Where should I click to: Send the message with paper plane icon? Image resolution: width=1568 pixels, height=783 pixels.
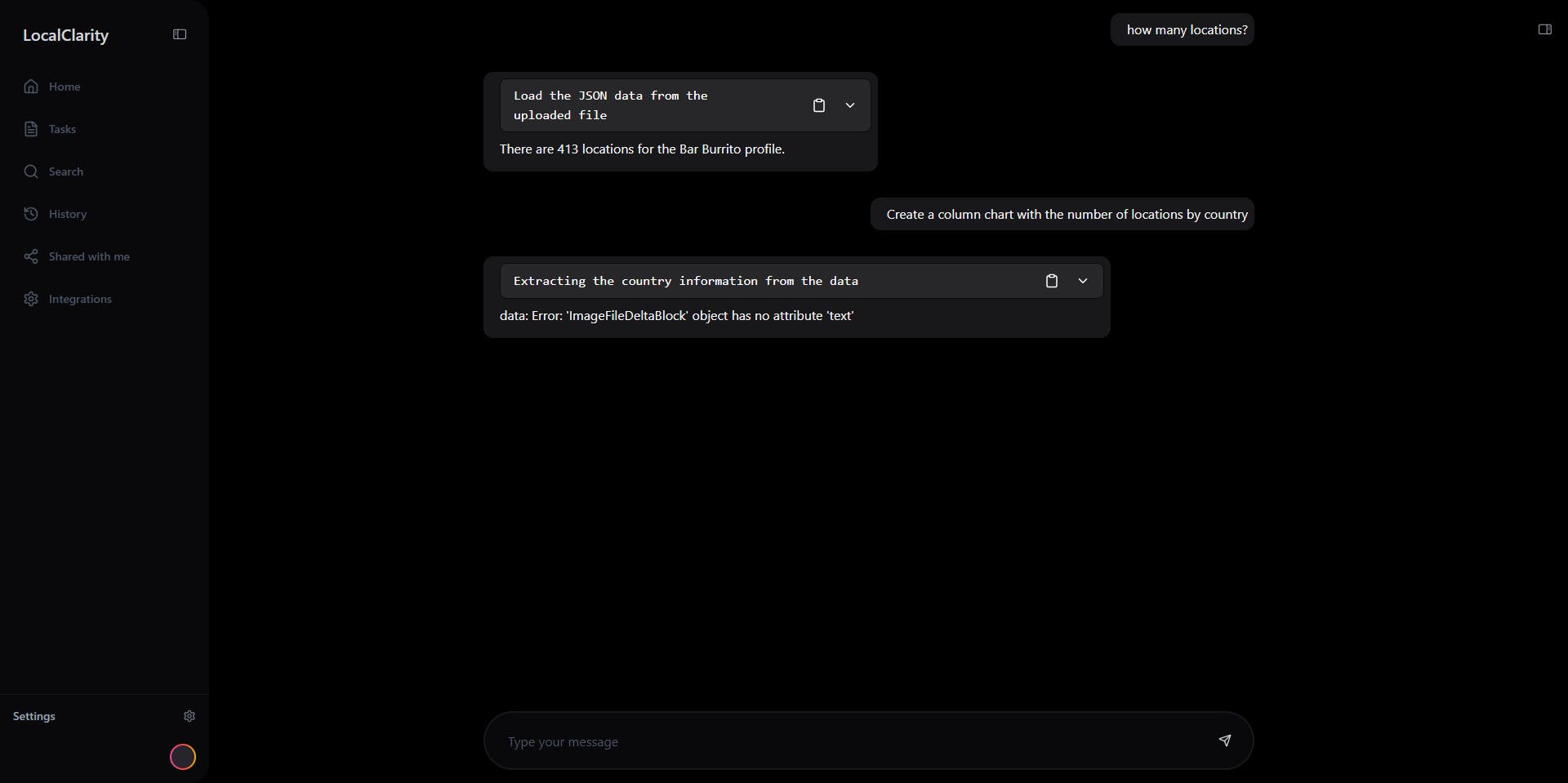[1224, 741]
